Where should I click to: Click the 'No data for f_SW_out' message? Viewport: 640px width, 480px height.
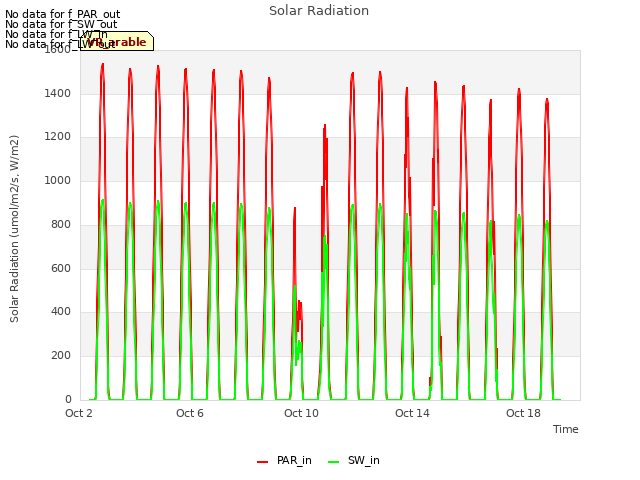point(61,24)
